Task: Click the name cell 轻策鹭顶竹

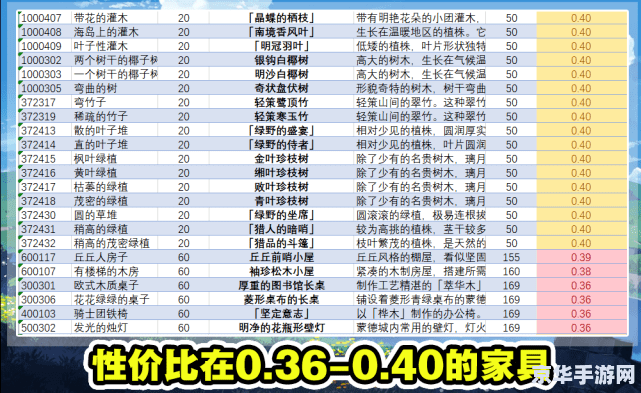Action: click(x=281, y=102)
